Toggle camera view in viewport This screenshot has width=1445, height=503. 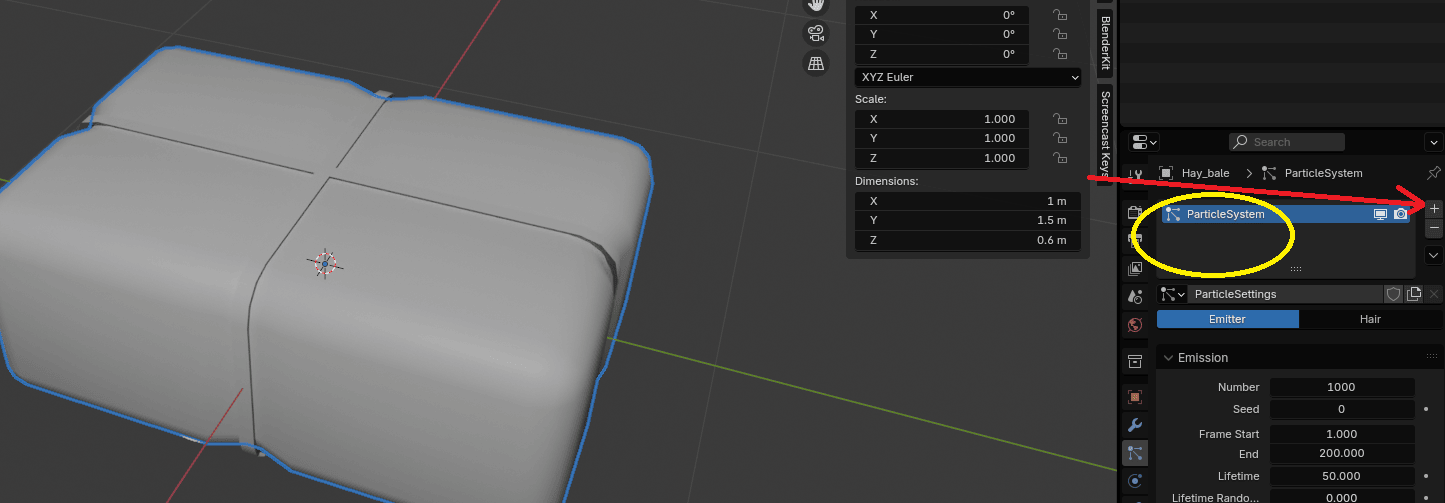pos(816,34)
